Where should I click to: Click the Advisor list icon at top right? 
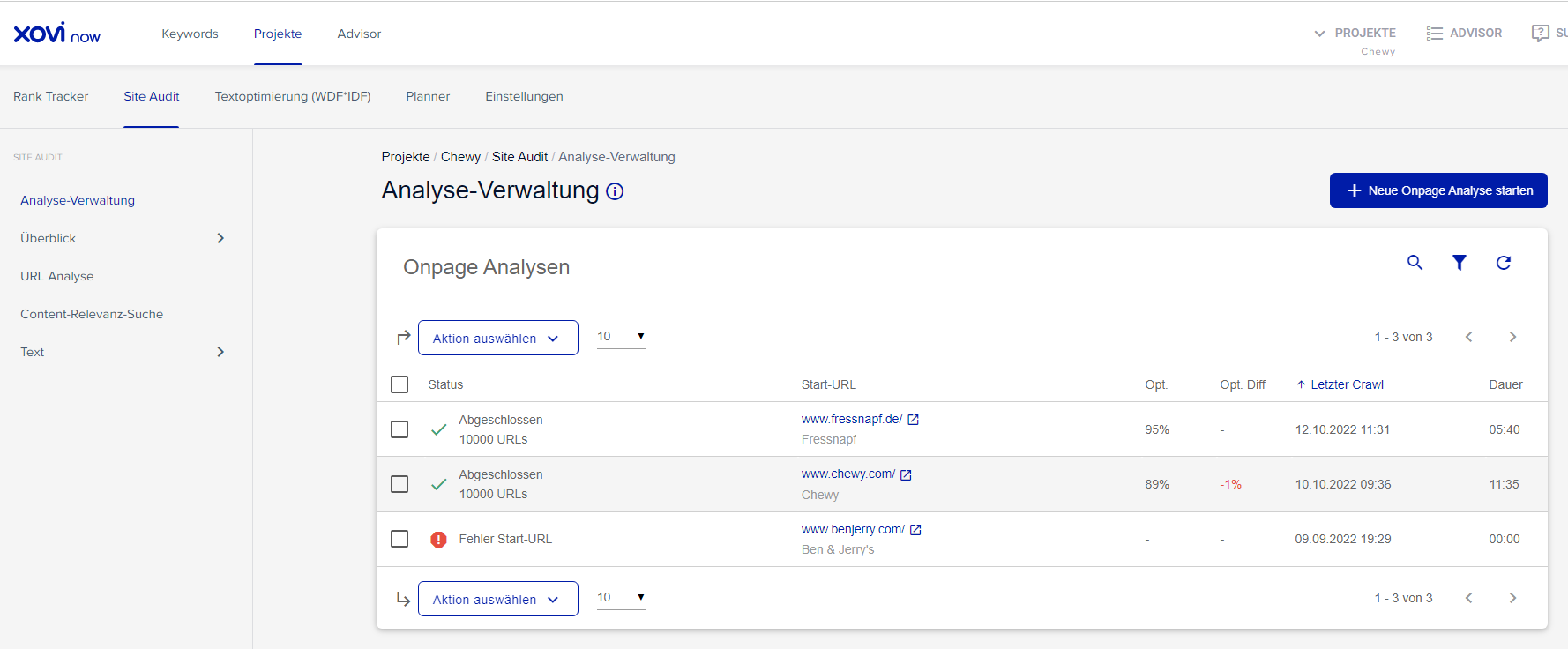coord(1435,34)
